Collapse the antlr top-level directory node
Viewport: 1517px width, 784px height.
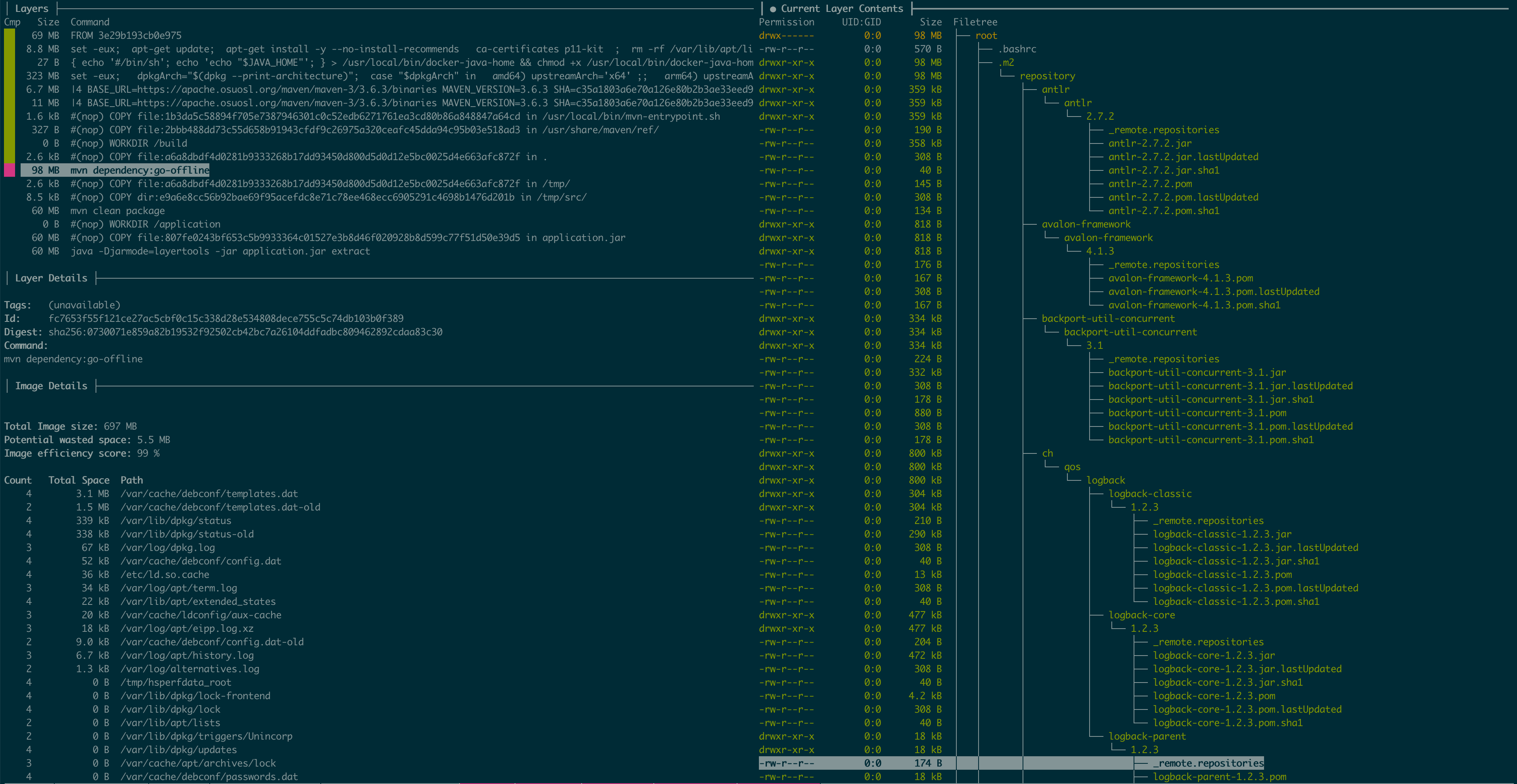[1055, 90]
